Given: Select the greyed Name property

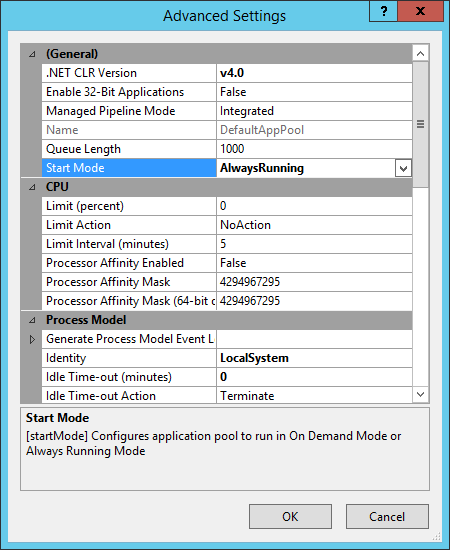Looking at the screenshot, I should (129, 130).
